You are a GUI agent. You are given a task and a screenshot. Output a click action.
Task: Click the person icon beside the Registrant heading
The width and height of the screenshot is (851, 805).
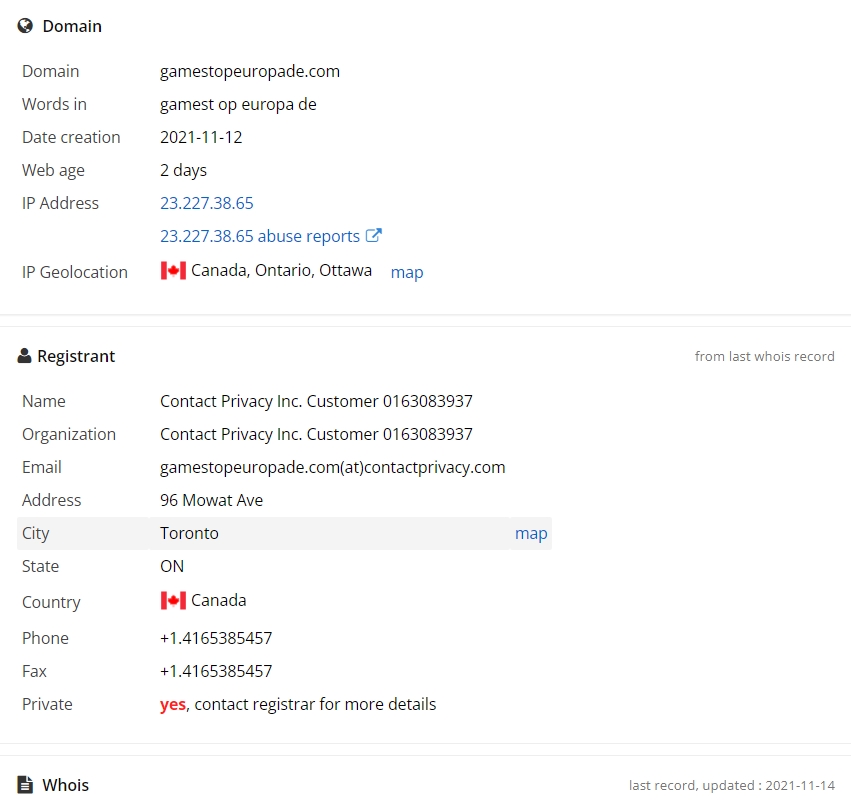click(24, 356)
